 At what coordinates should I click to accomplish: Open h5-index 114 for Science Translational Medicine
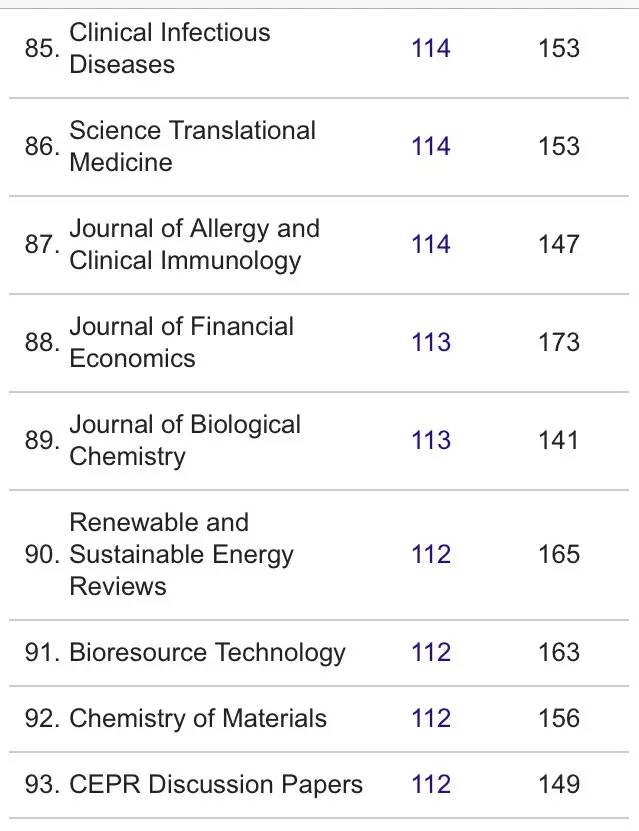(430, 146)
